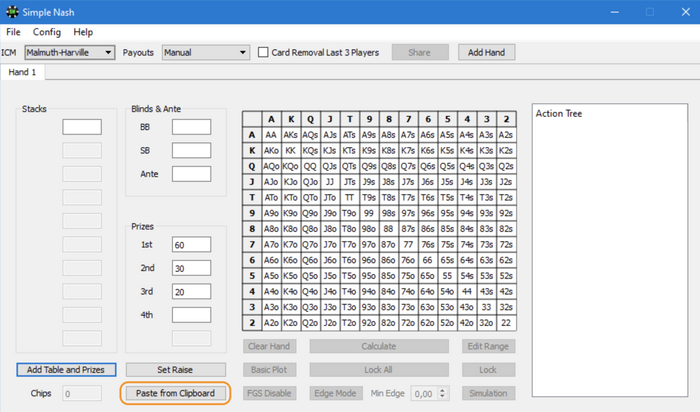Screen dimensions: 700x412
Task: Click Paste from Clipboard button
Action: [x=175, y=393]
